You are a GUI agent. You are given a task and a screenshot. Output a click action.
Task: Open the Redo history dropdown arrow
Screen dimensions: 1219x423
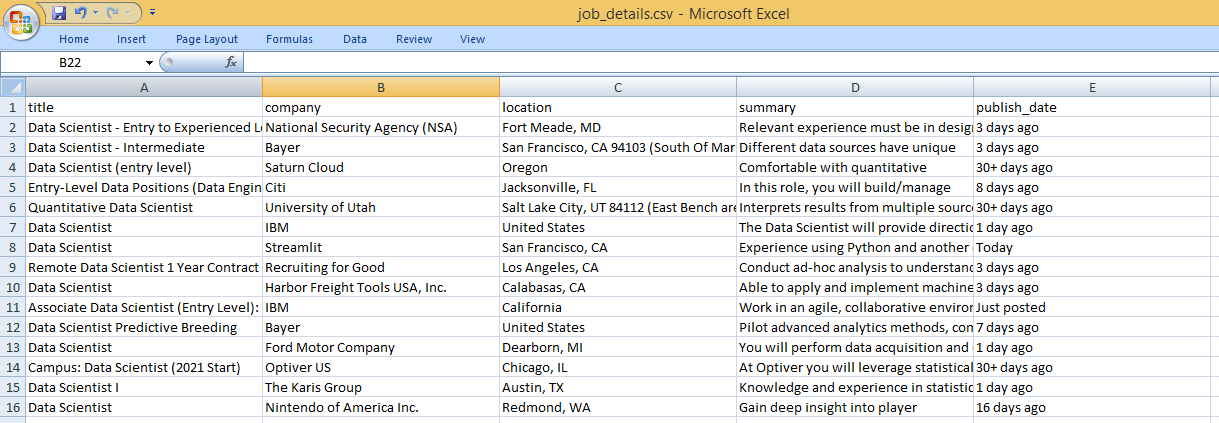[127, 13]
